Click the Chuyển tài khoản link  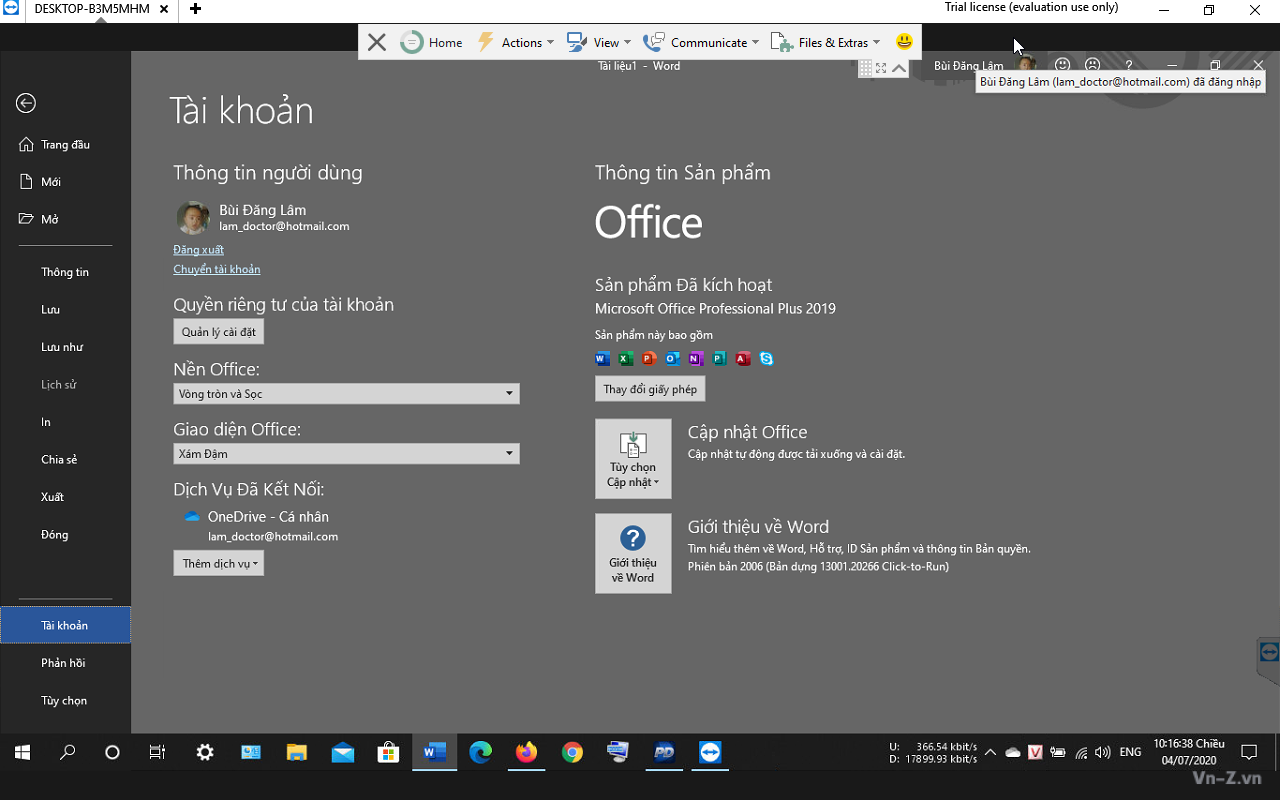(x=217, y=269)
